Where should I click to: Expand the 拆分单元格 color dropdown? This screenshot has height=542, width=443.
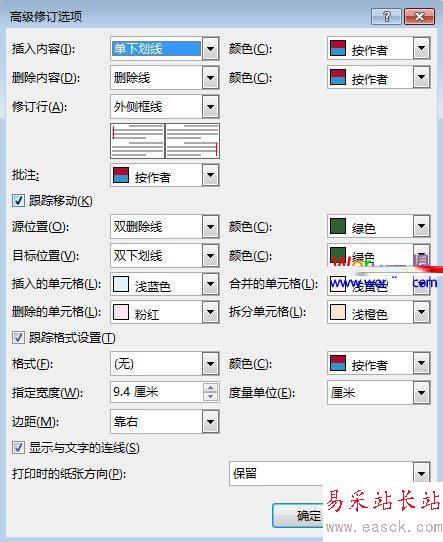(x=421, y=312)
